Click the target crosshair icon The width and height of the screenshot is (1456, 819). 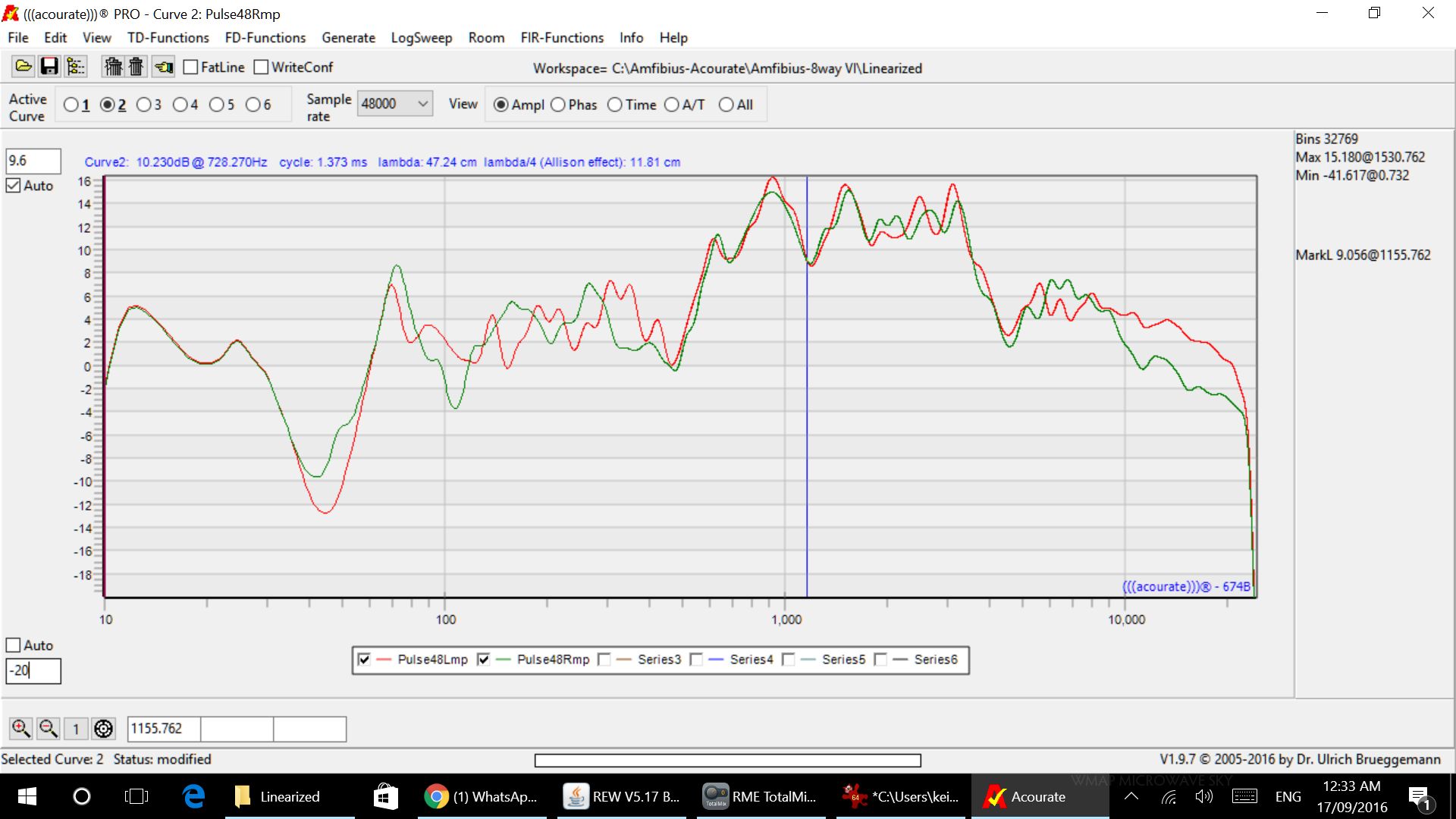tap(103, 729)
